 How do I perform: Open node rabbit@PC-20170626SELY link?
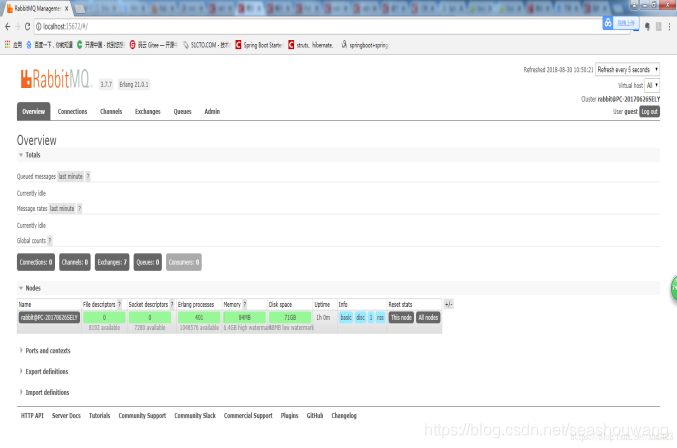tap(49, 317)
